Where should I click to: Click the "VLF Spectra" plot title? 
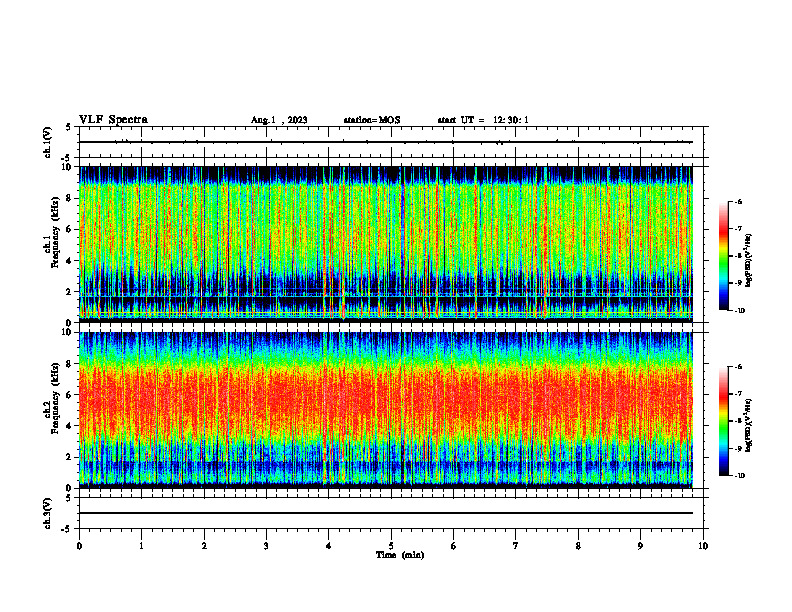[x=113, y=120]
